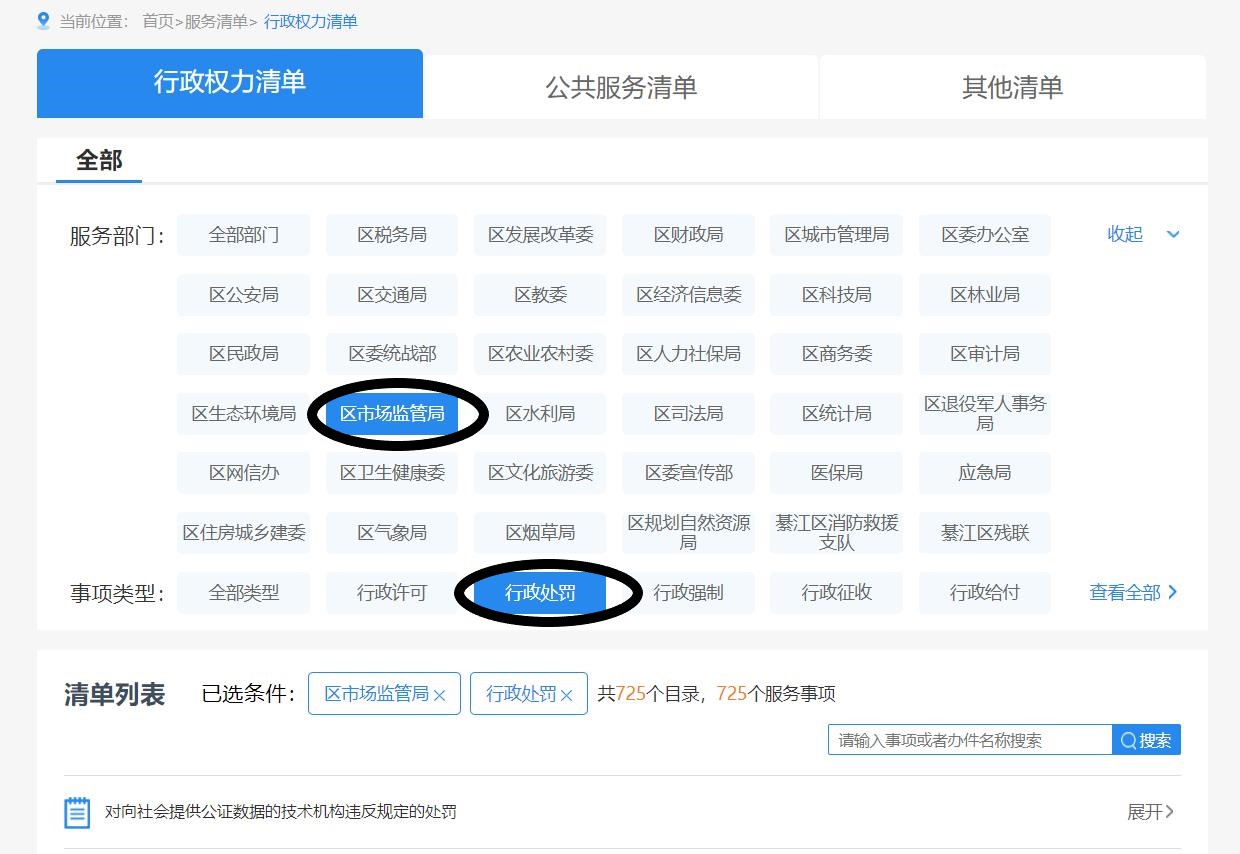Open the 其他清单 tab

tap(1012, 87)
